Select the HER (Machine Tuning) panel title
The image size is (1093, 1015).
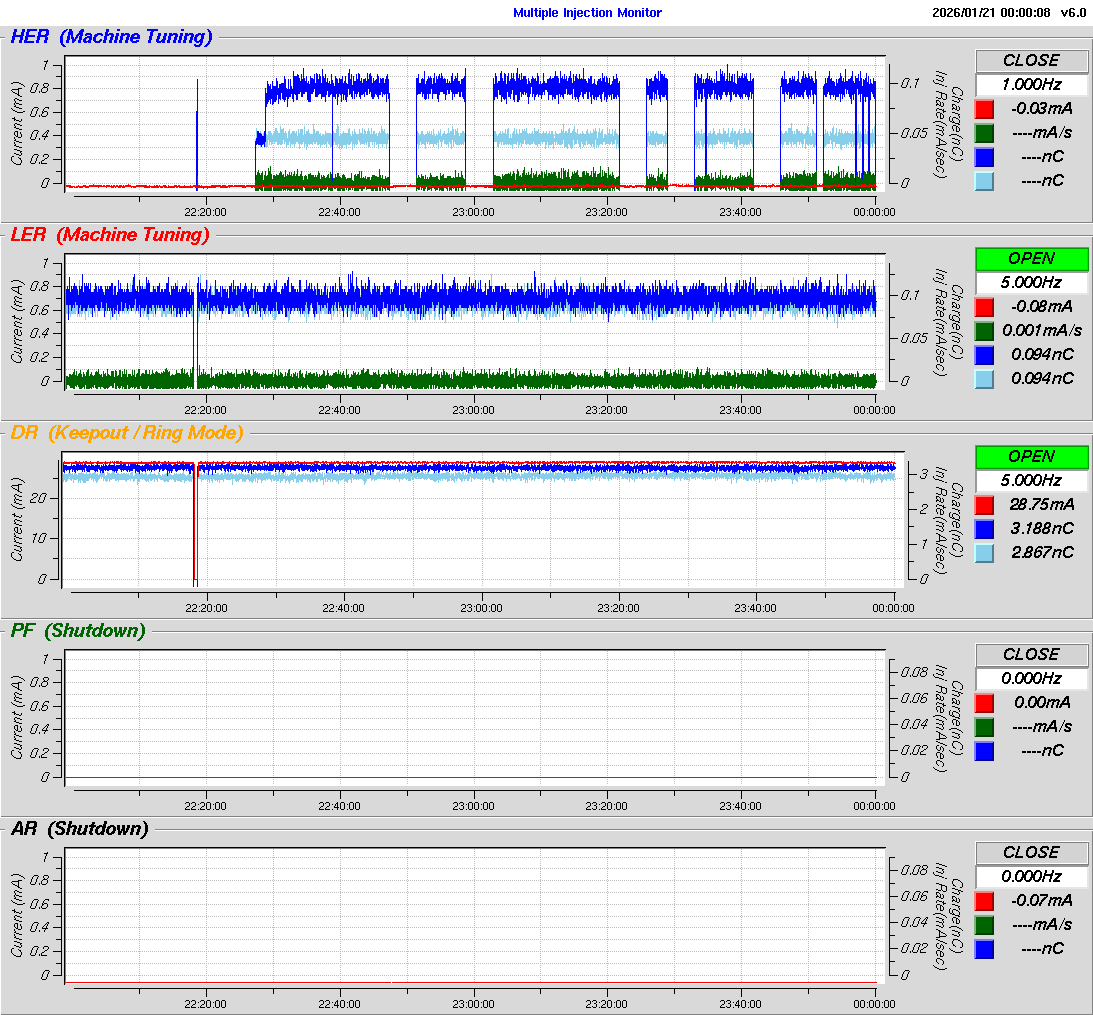pos(111,38)
